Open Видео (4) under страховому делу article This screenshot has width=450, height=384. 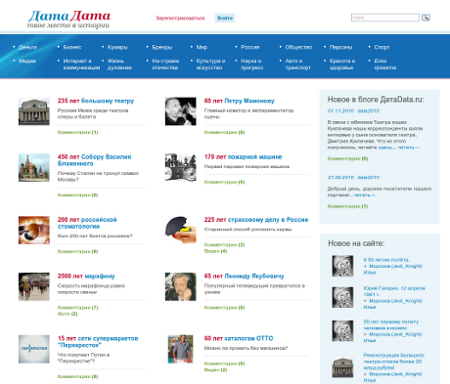(x=215, y=251)
